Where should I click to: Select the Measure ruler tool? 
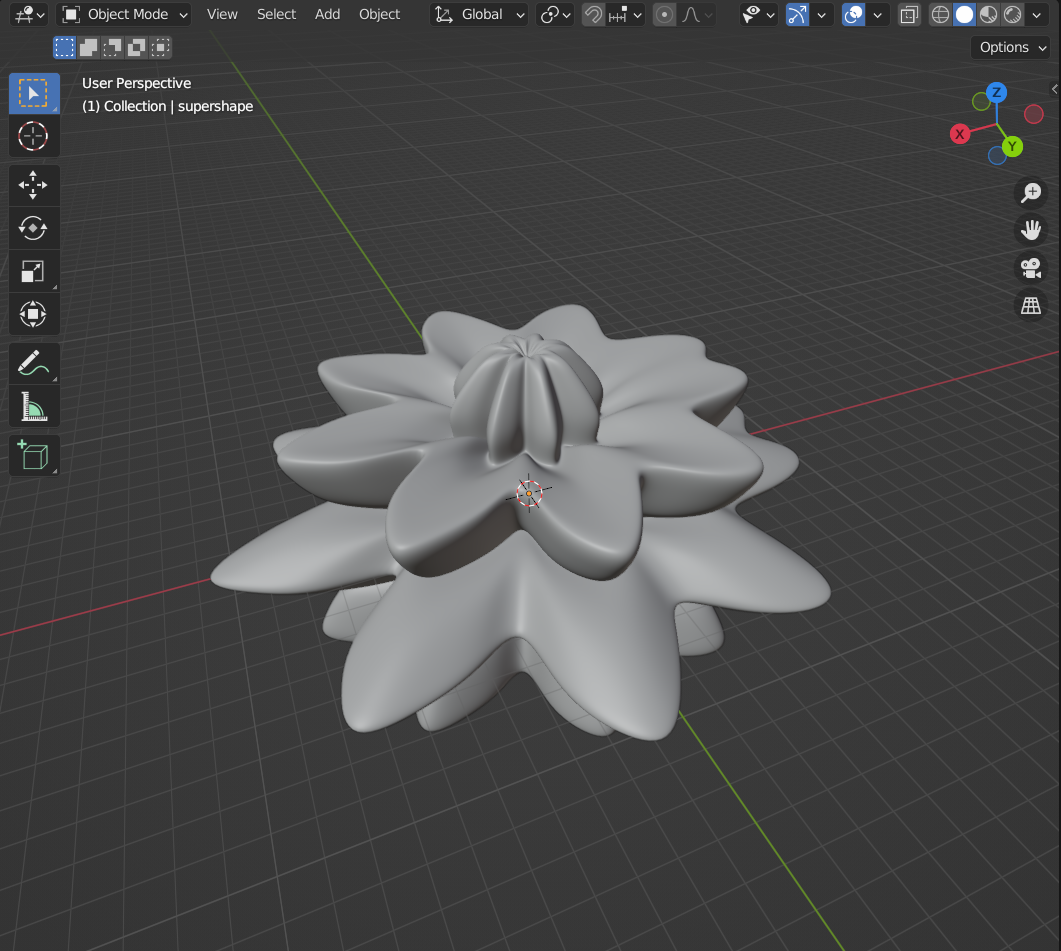click(34, 407)
